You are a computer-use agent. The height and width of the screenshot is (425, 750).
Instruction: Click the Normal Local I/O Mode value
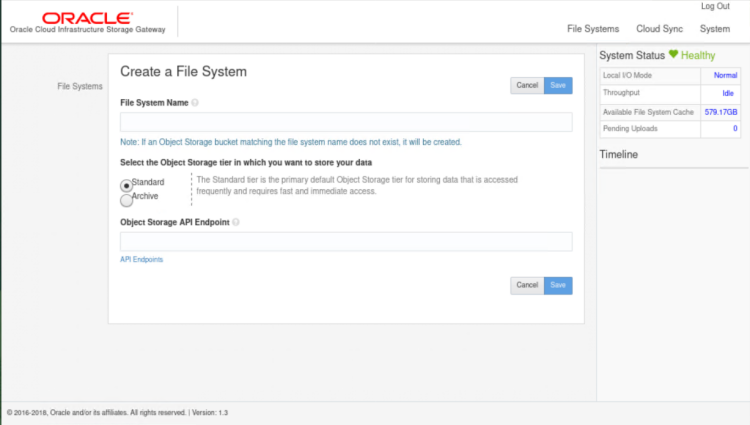725,75
